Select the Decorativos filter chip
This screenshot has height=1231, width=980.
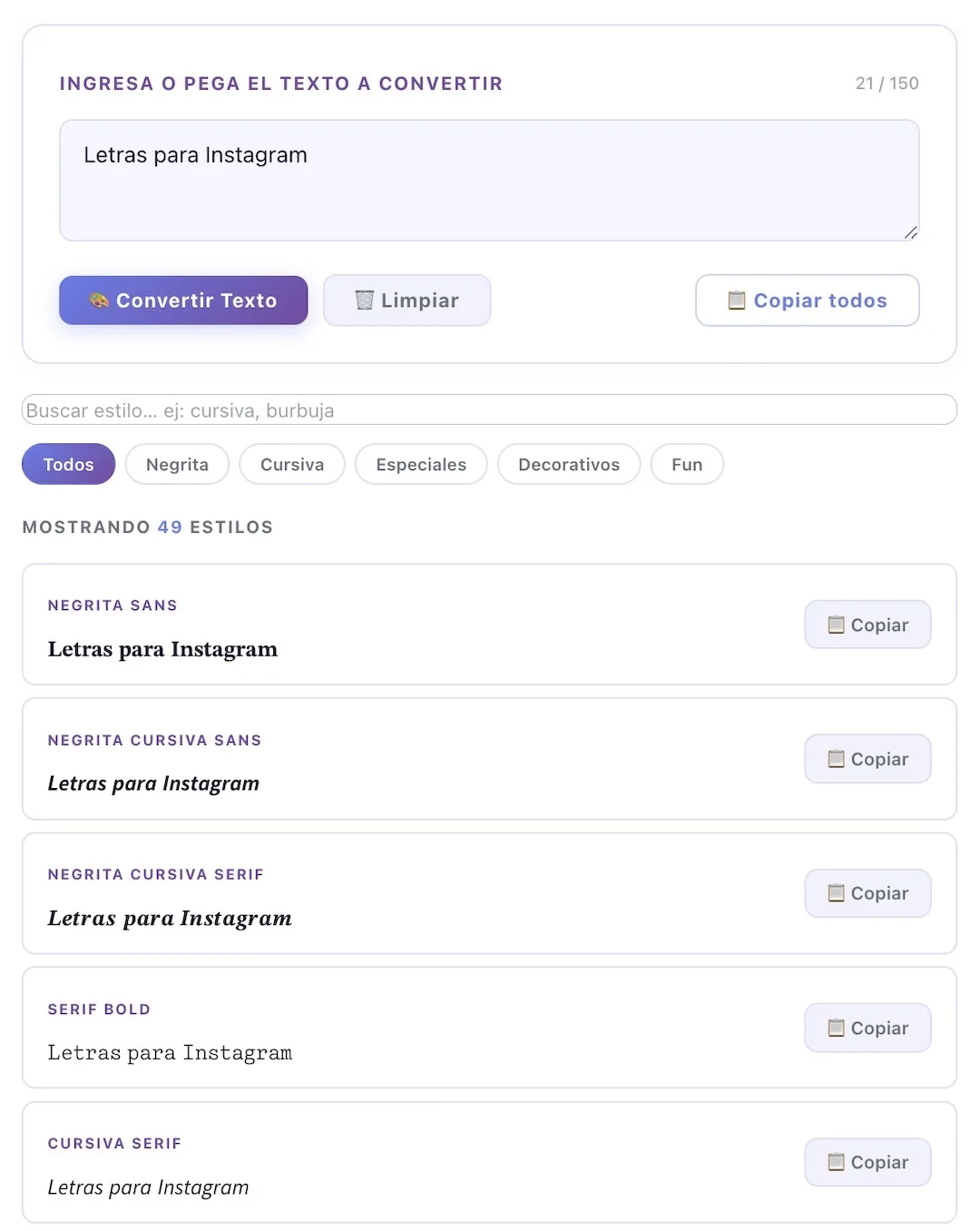click(x=569, y=464)
